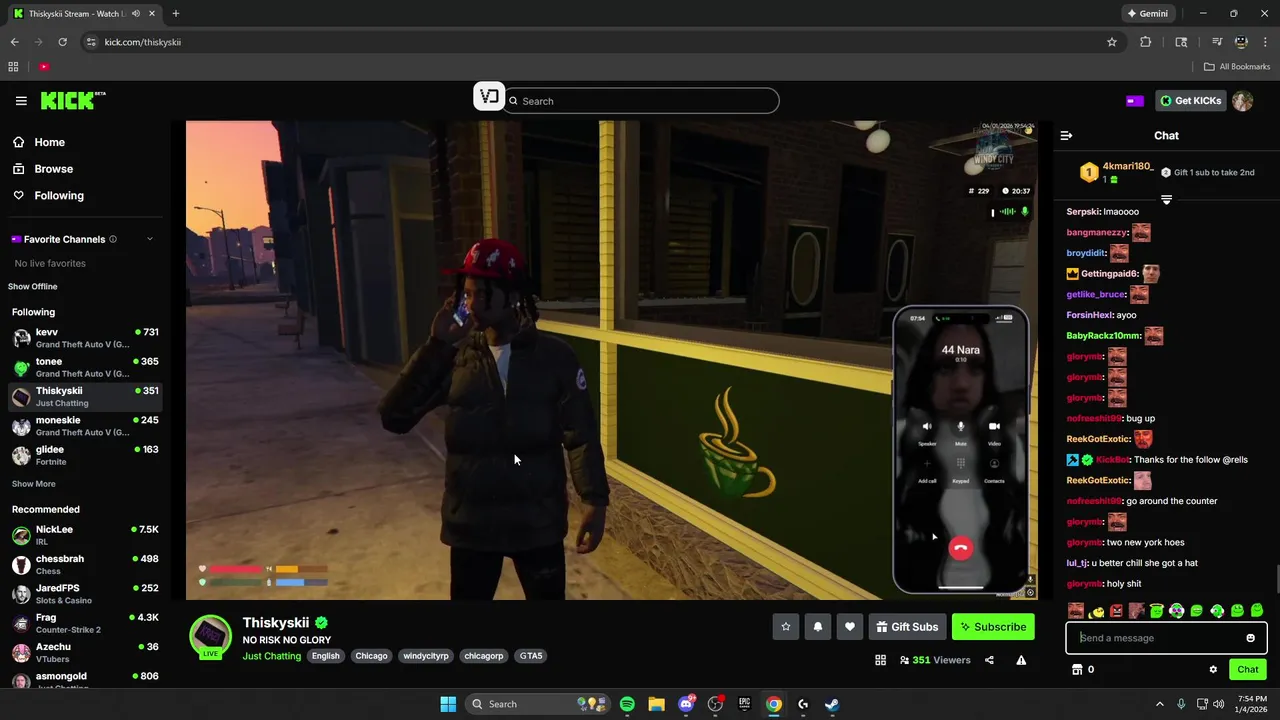Viewport: 1280px width, 720px height.
Task: Toggle the heart follow button
Action: [850, 627]
